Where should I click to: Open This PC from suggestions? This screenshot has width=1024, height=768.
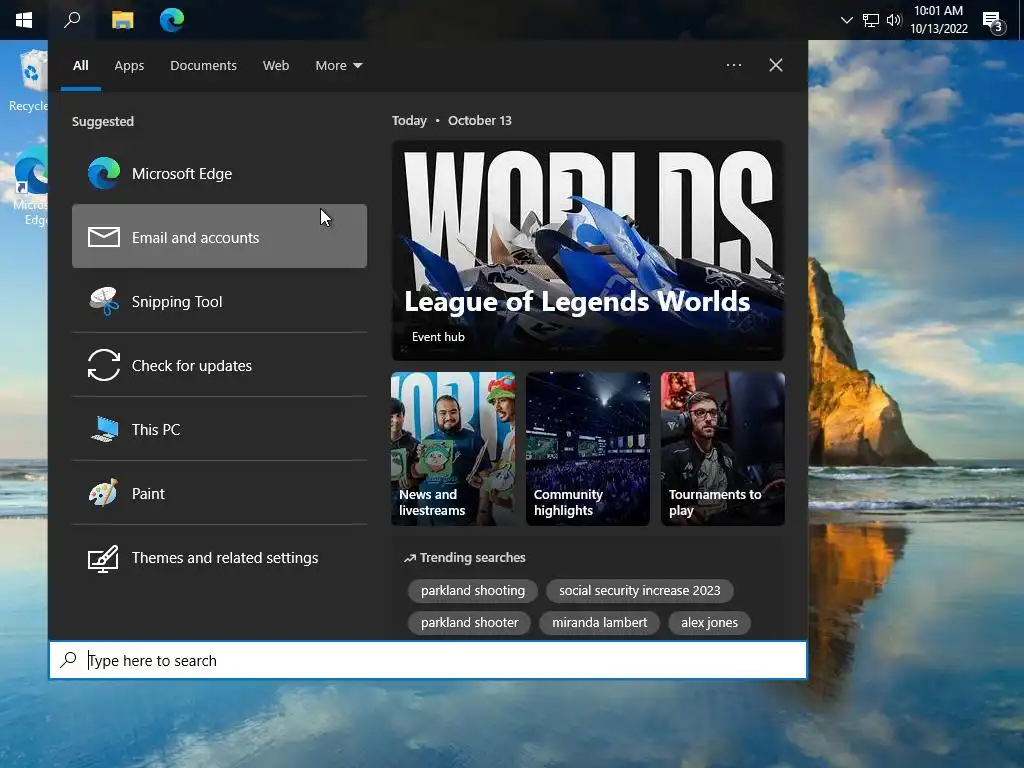[x=219, y=429]
